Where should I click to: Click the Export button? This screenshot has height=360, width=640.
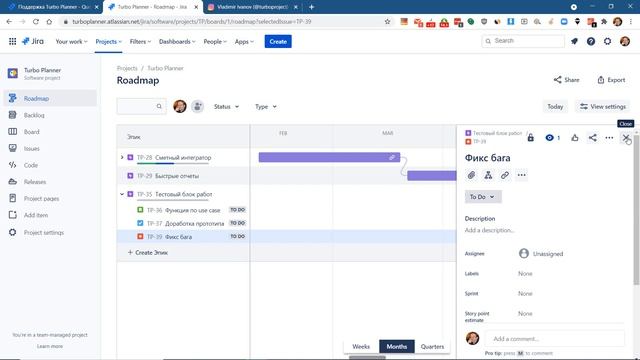pos(611,80)
